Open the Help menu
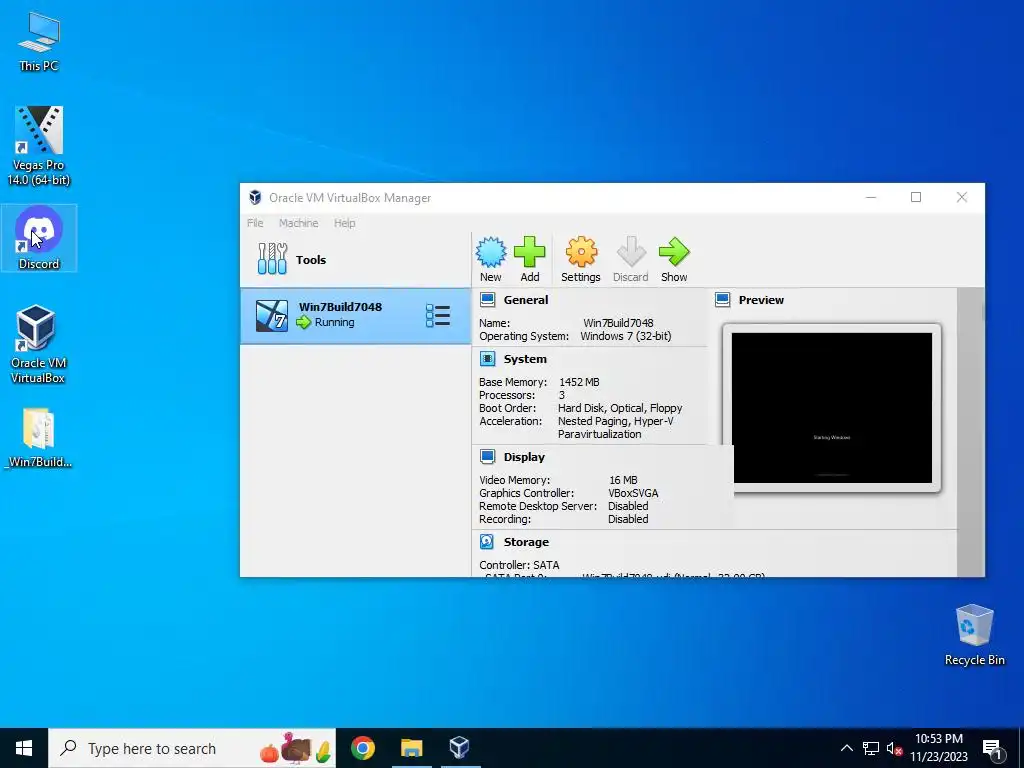 point(345,223)
